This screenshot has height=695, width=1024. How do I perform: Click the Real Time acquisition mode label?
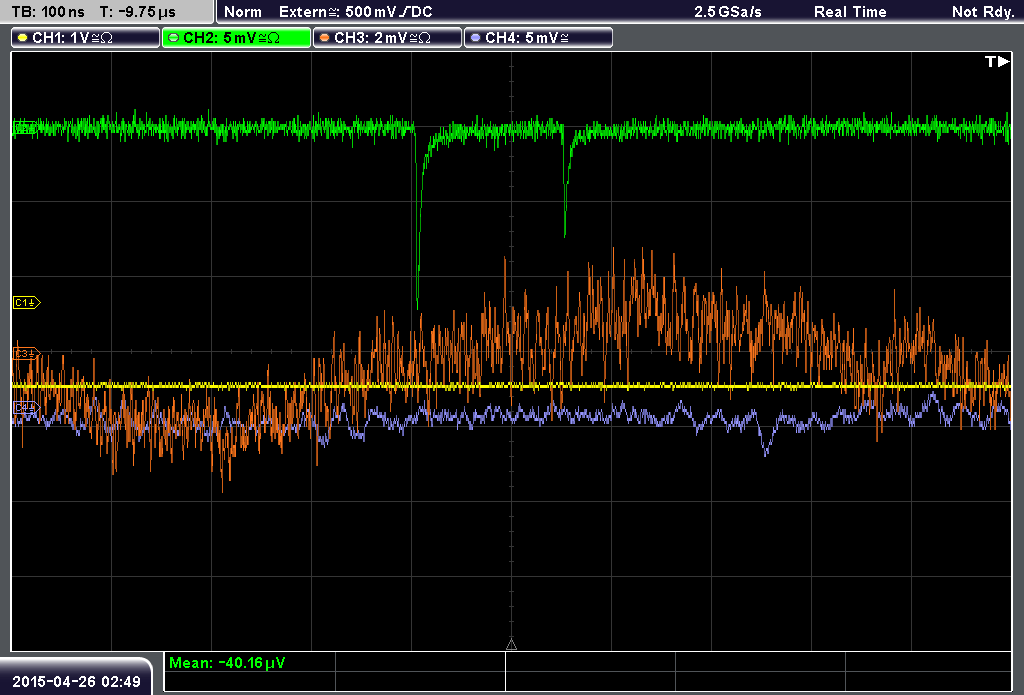point(850,12)
